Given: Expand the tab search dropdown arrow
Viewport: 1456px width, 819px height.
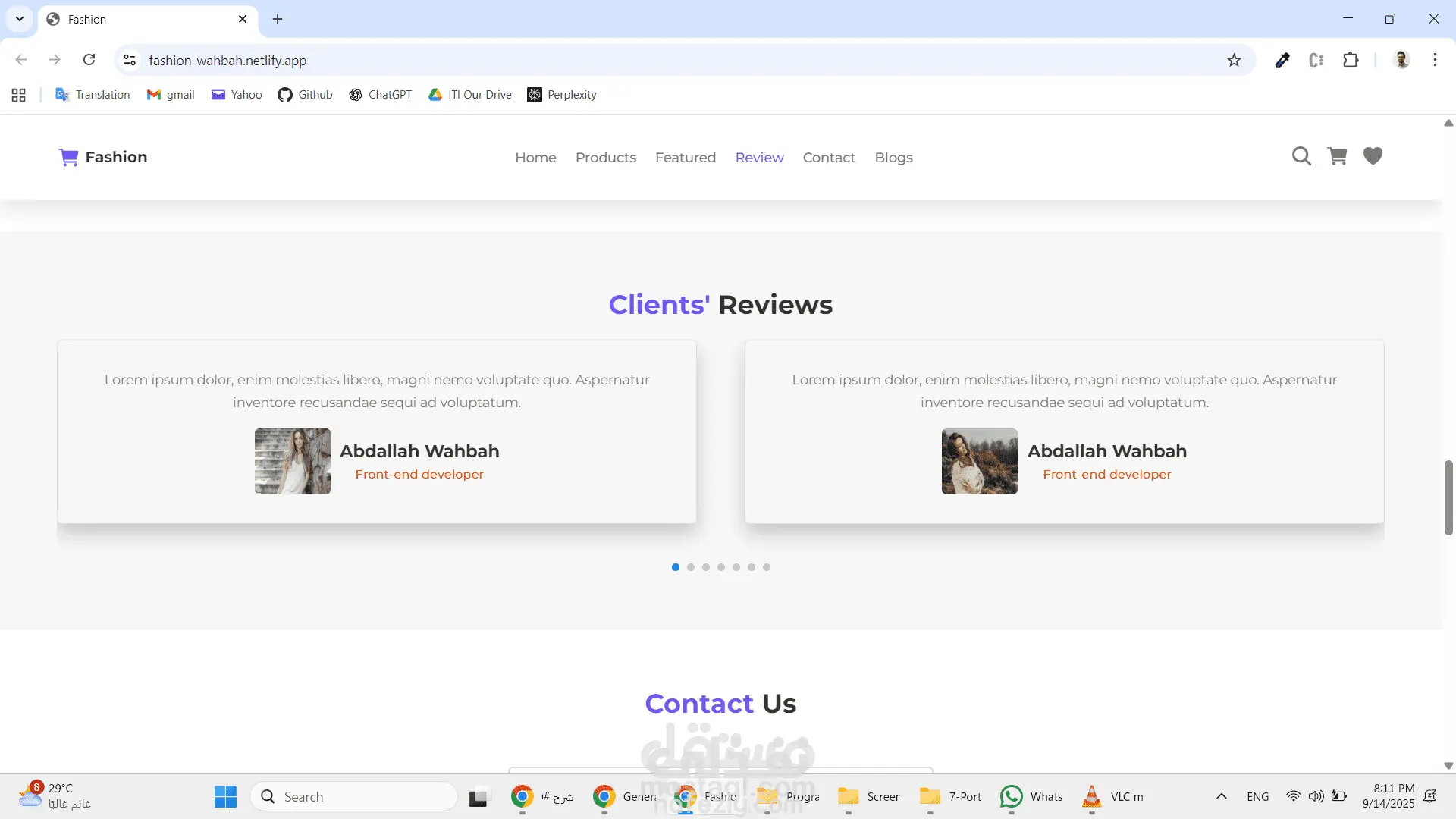Looking at the screenshot, I should click(x=20, y=19).
